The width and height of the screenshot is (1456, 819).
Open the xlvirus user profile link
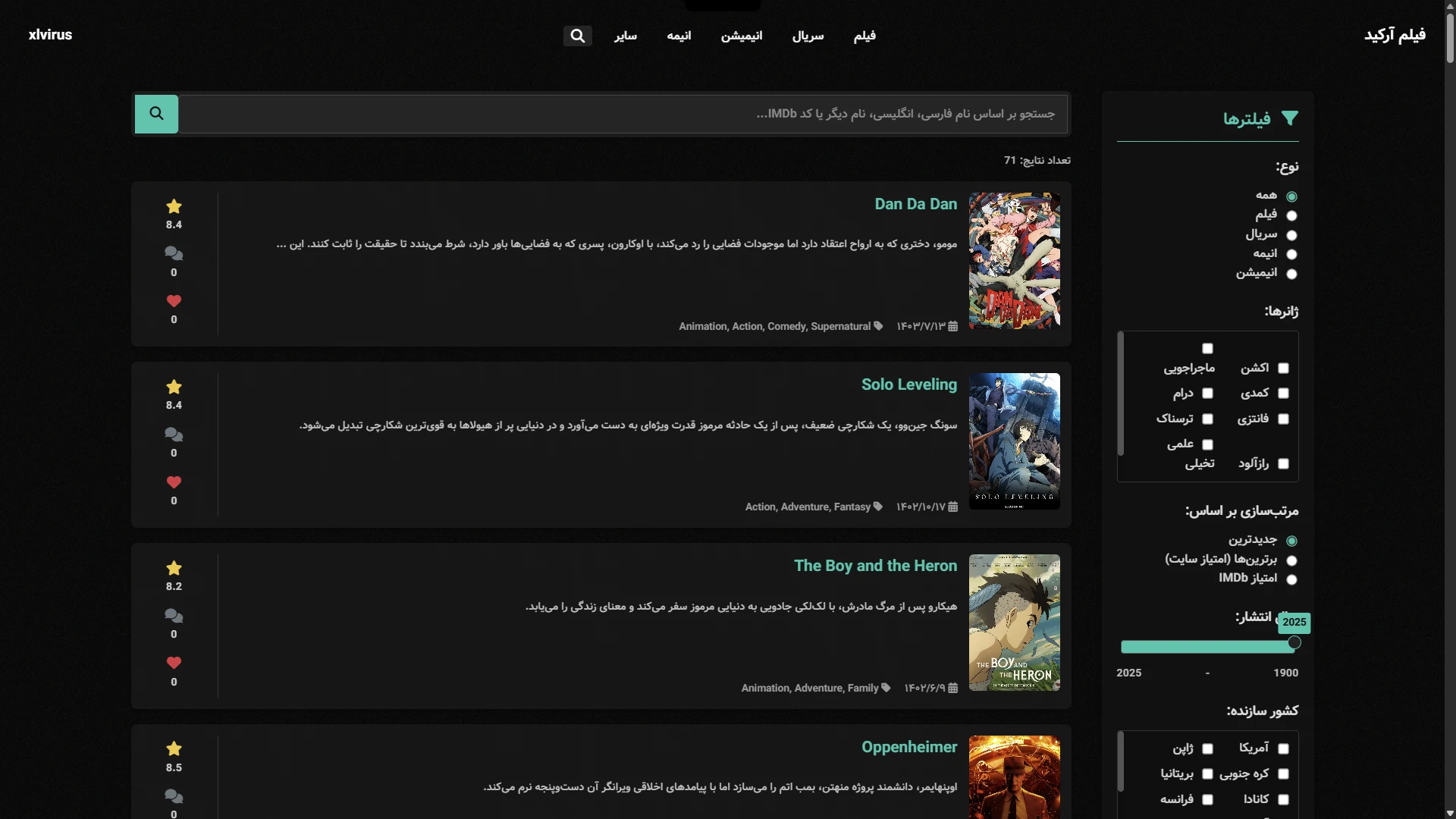tap(50, 35)
